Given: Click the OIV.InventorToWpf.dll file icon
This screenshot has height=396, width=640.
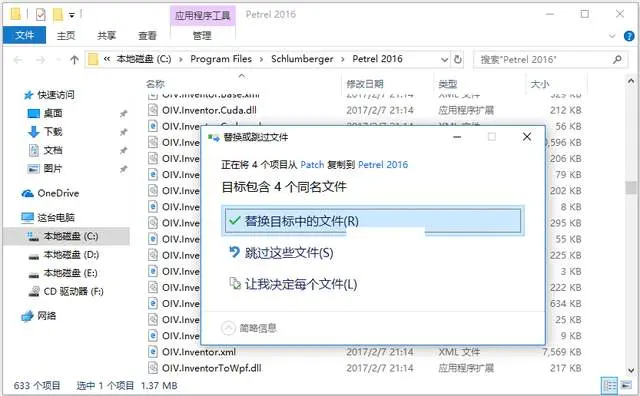Looking at the screenshot, I should [x=153, y=368].
